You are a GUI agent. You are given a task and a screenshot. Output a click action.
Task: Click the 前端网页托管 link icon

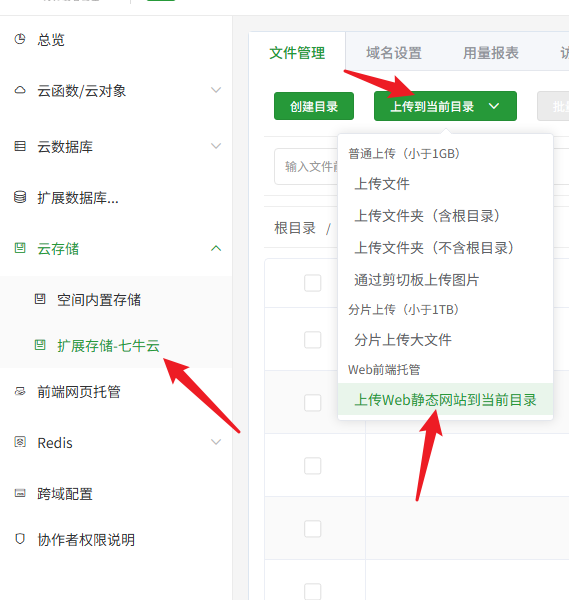20,391
